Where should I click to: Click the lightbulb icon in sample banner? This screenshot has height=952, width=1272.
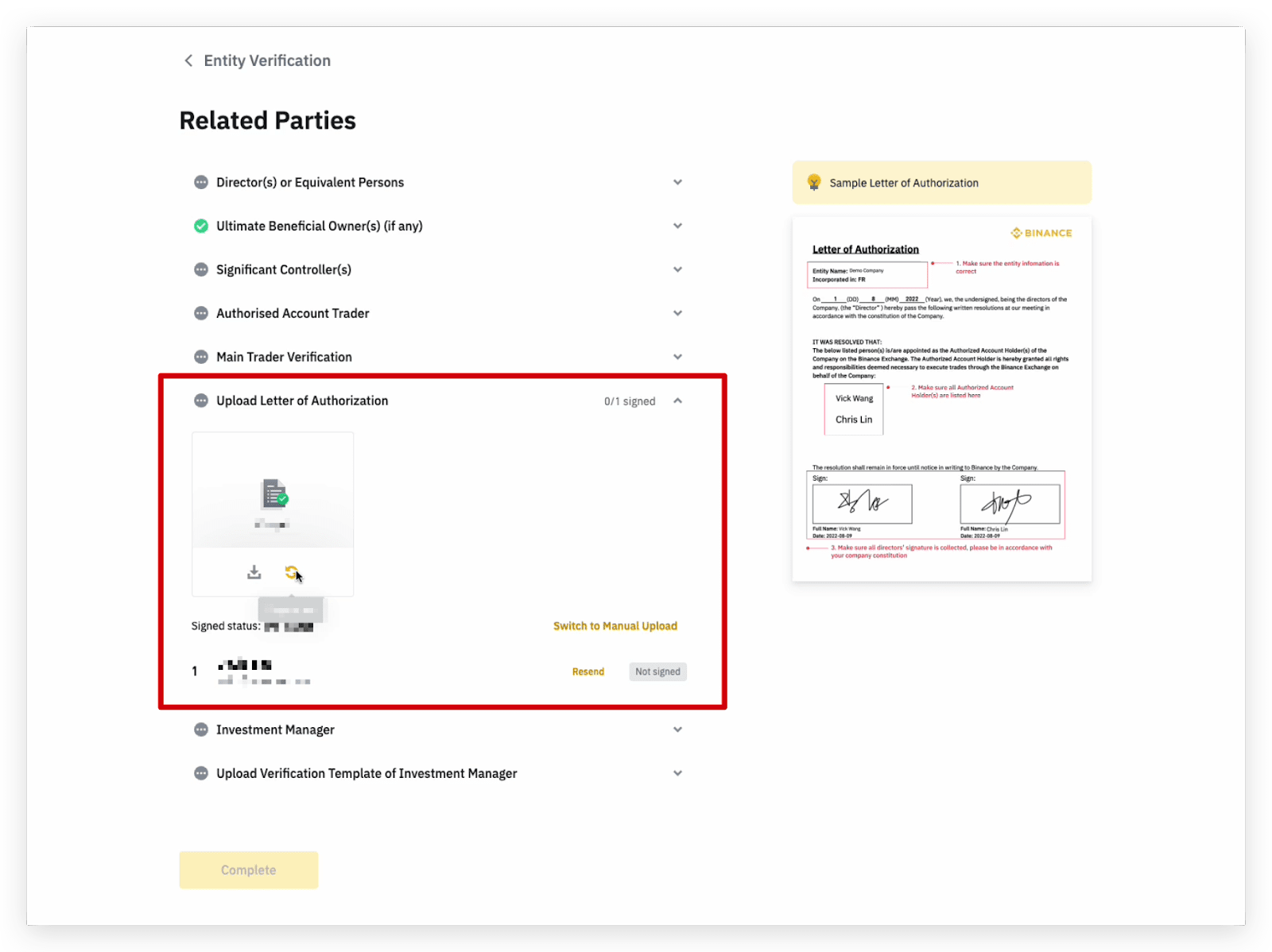point(813,183)
